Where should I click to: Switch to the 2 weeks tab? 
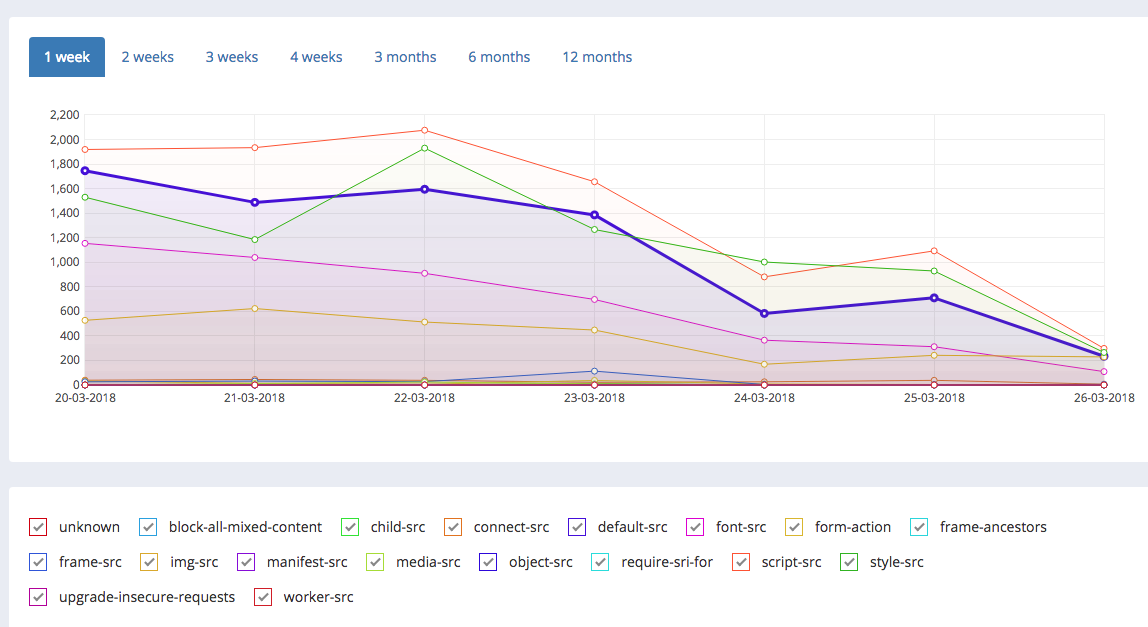[147, 57]
